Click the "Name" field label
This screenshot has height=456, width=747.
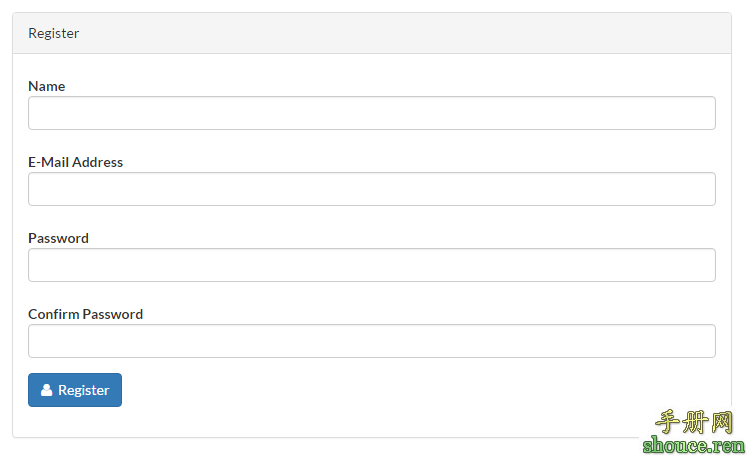click(x=46, y=86)
